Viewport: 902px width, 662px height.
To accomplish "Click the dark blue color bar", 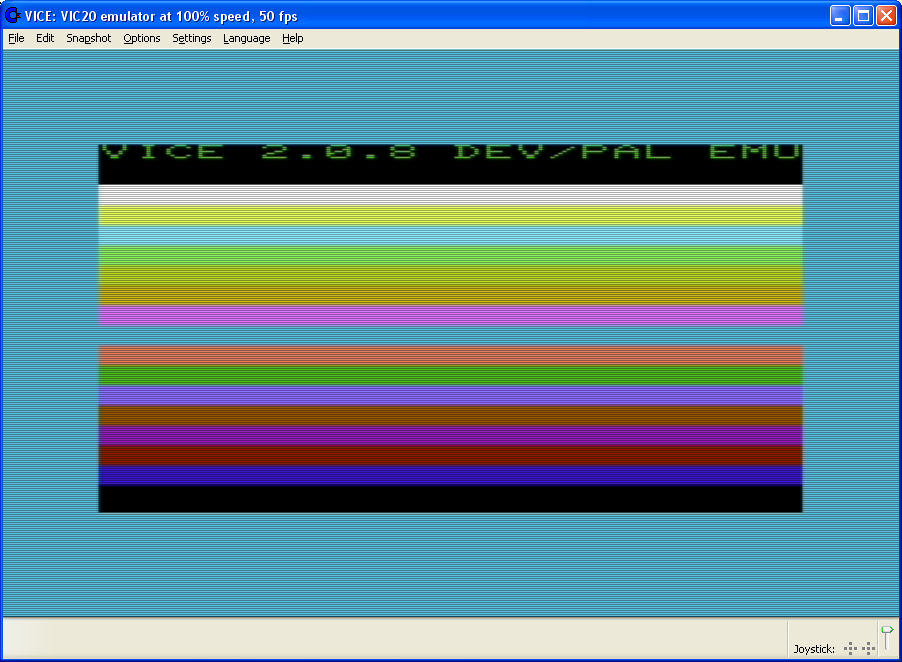I will pyautogui.click(x=450, y=475).
